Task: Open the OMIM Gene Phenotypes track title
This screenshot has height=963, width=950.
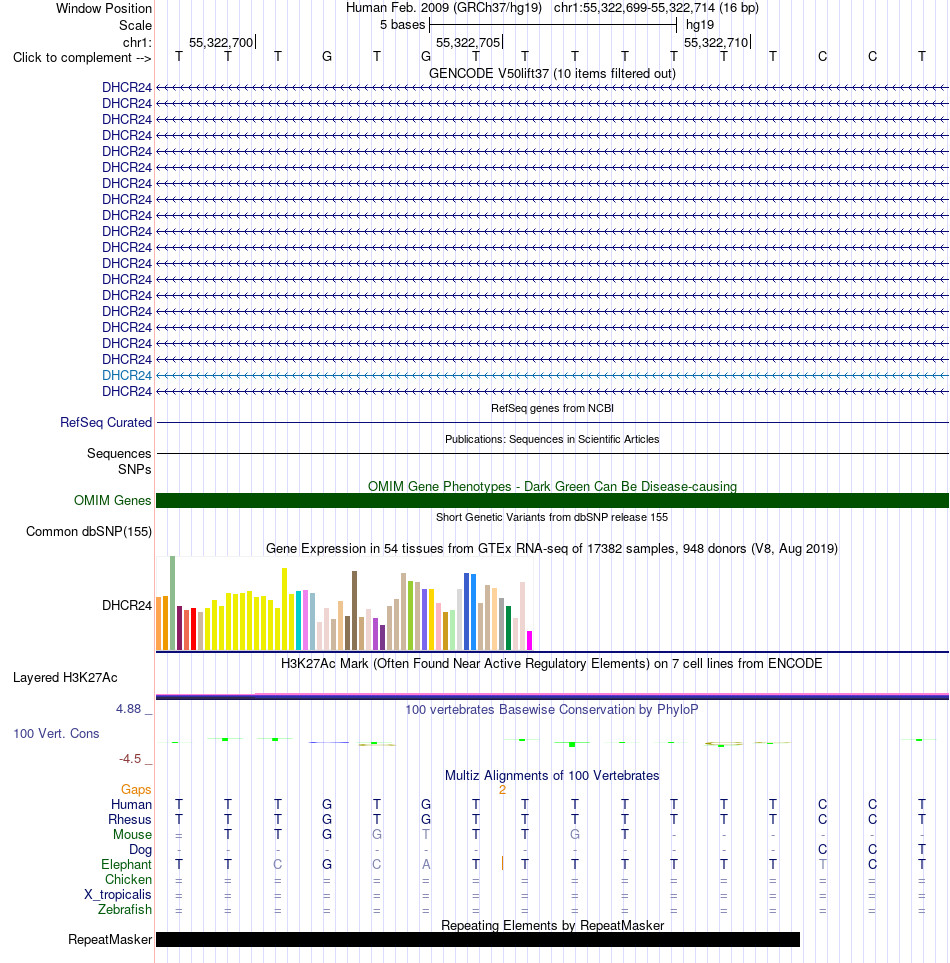Action: tap(552, 486)
